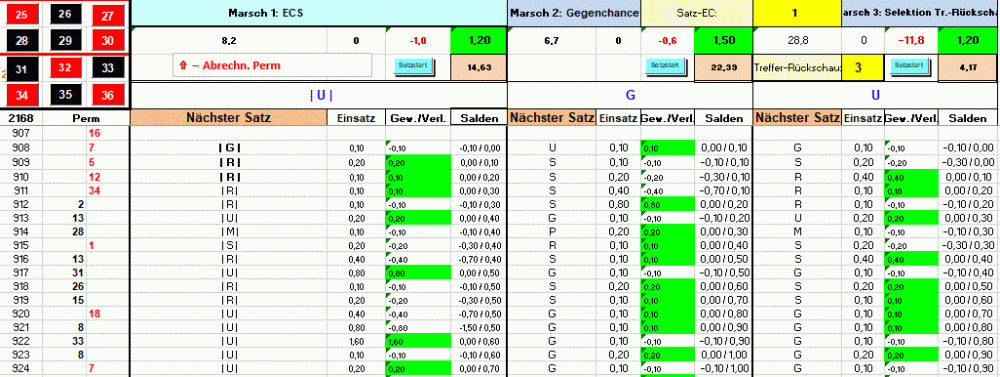Select the 'Marsch 2: Gegenchance' header cell

pos(574,13)
